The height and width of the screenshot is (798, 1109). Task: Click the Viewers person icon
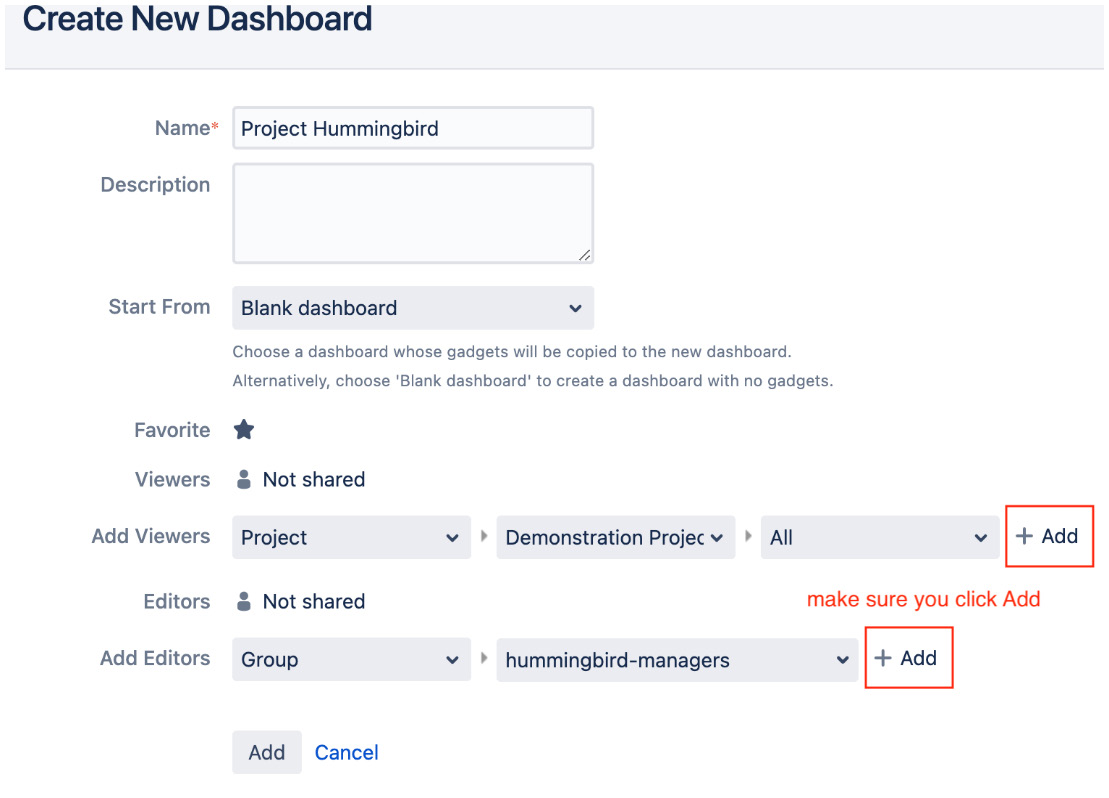(x=243, y=480)
